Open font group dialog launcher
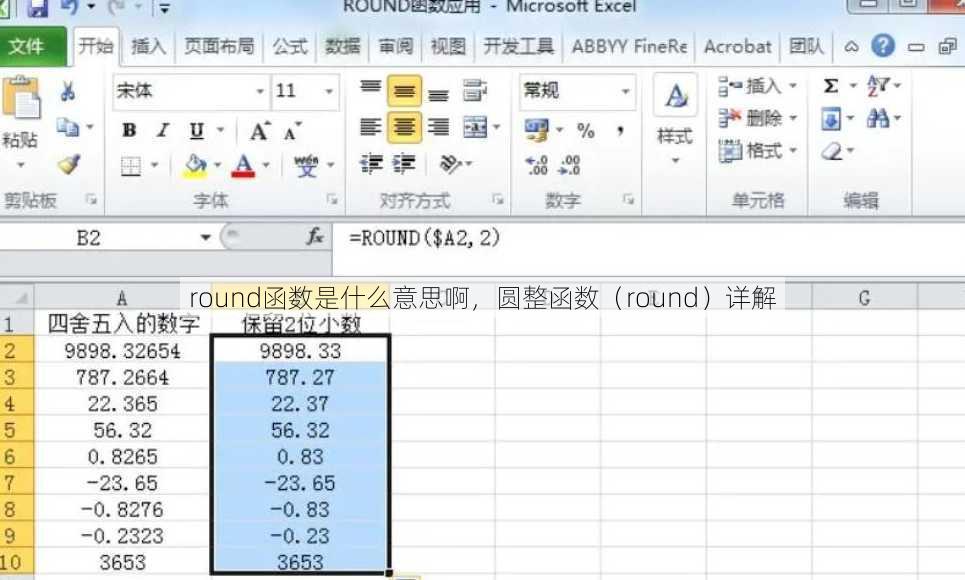Screen dimensions: 965x580 click(x=332, y=199)
